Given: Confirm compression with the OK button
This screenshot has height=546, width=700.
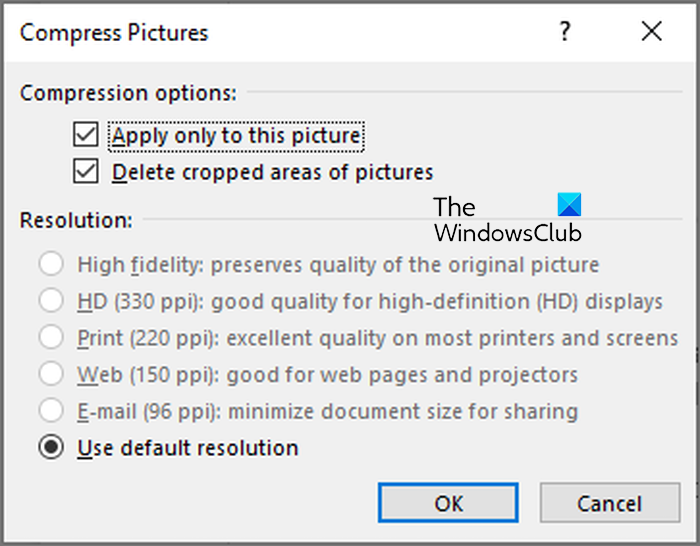Looking at the screenshot, I should point(449,503).
